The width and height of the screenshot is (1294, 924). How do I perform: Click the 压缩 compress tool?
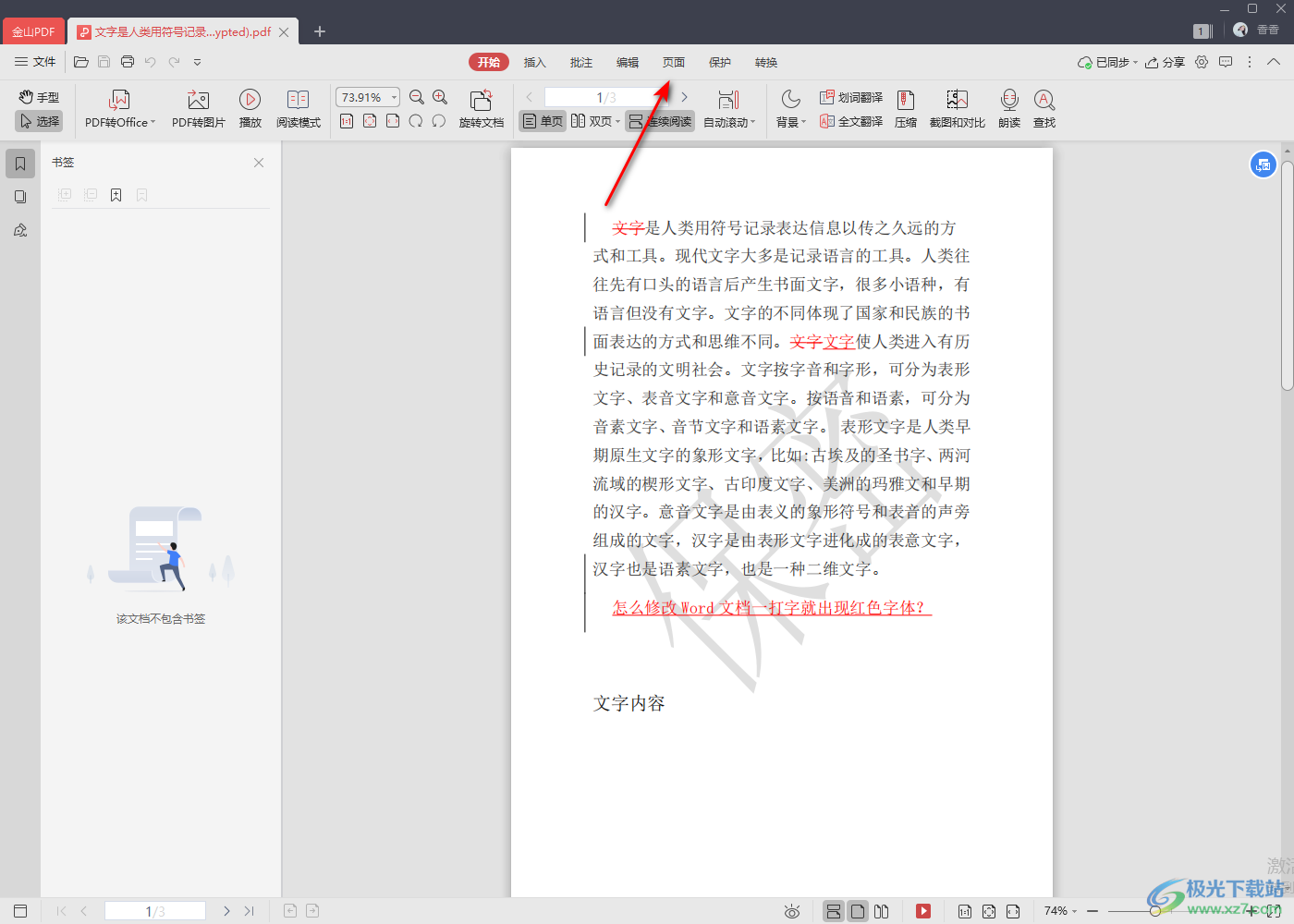pos(906,108)
